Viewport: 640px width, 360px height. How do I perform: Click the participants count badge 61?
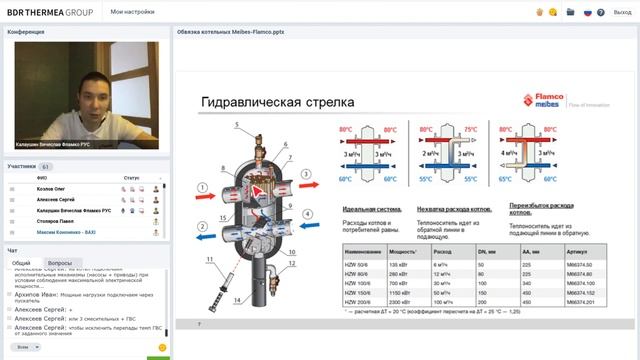[x=45, y=167]
